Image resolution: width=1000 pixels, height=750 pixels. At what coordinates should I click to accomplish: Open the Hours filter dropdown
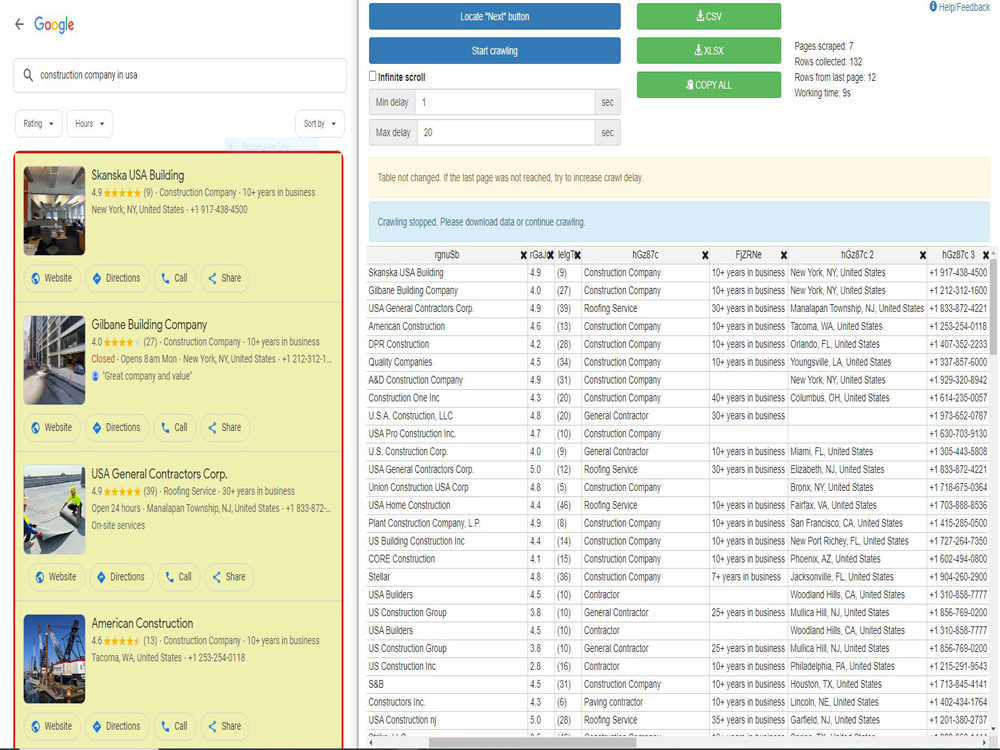(89, 123)
